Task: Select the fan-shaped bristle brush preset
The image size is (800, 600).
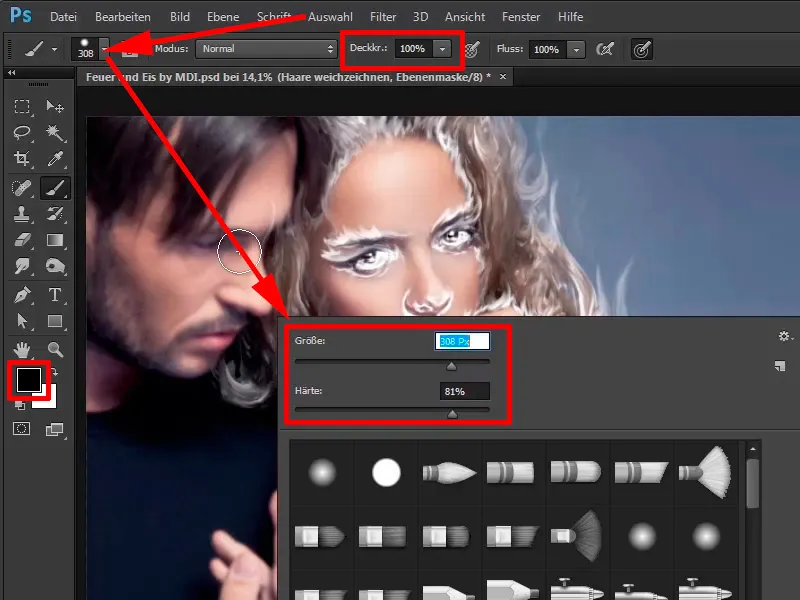Action: (x=706, y=472)
